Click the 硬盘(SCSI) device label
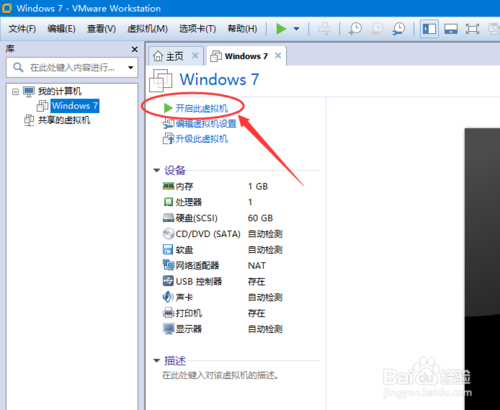 (x=197, y=218)
